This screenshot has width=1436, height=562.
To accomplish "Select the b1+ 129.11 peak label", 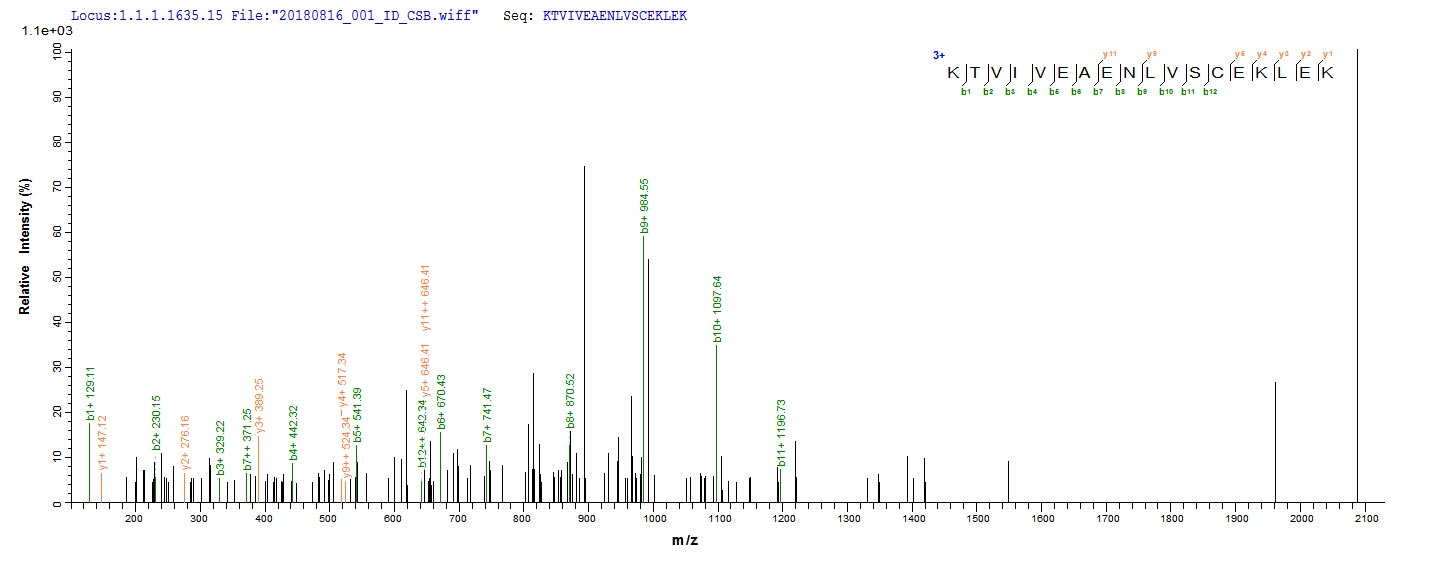I will tap(90, 393).
